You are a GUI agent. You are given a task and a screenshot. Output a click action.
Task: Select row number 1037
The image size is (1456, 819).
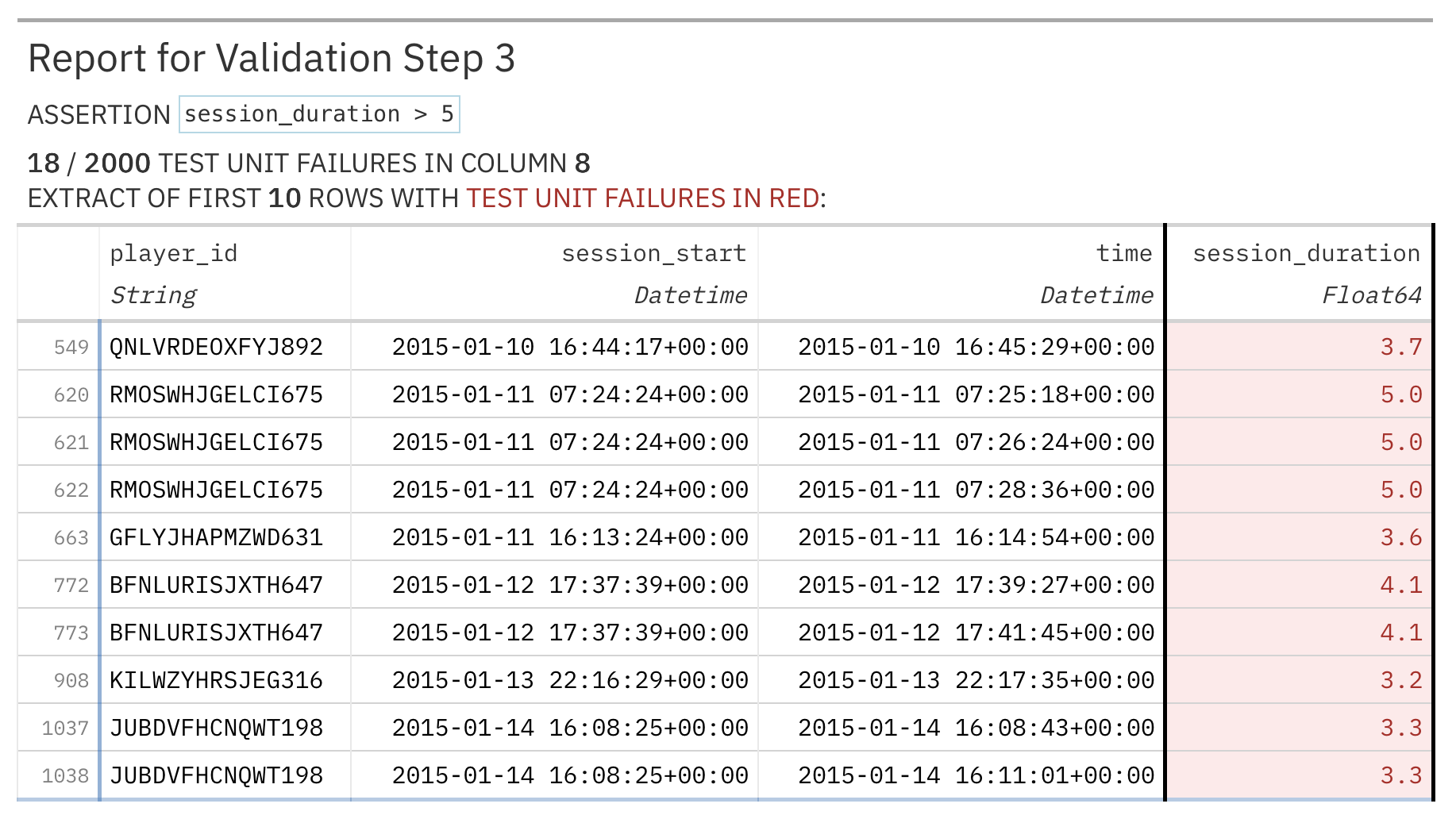65,729
